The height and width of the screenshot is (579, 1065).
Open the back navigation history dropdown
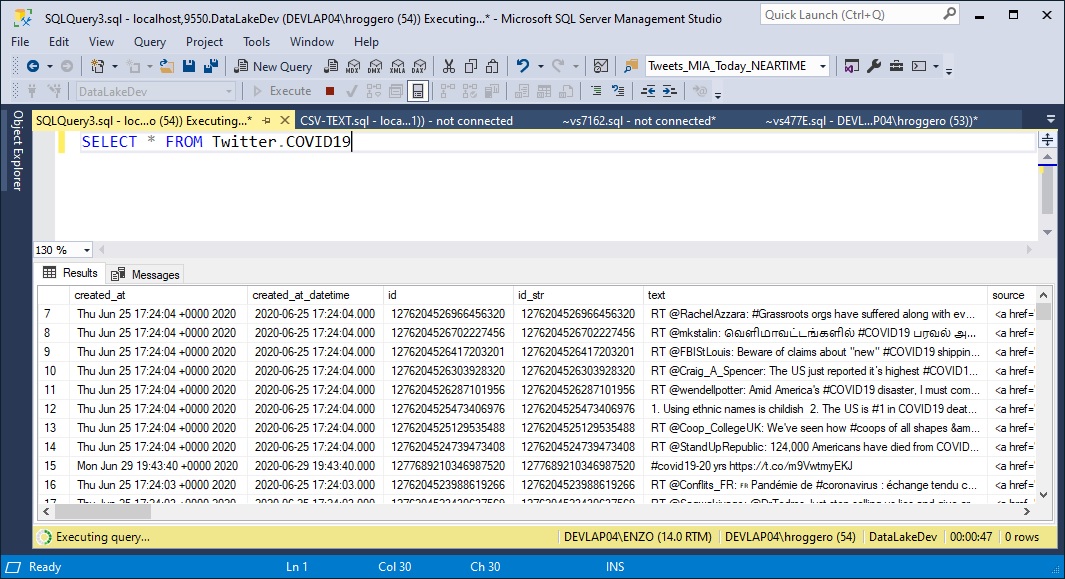click(50, 66)
